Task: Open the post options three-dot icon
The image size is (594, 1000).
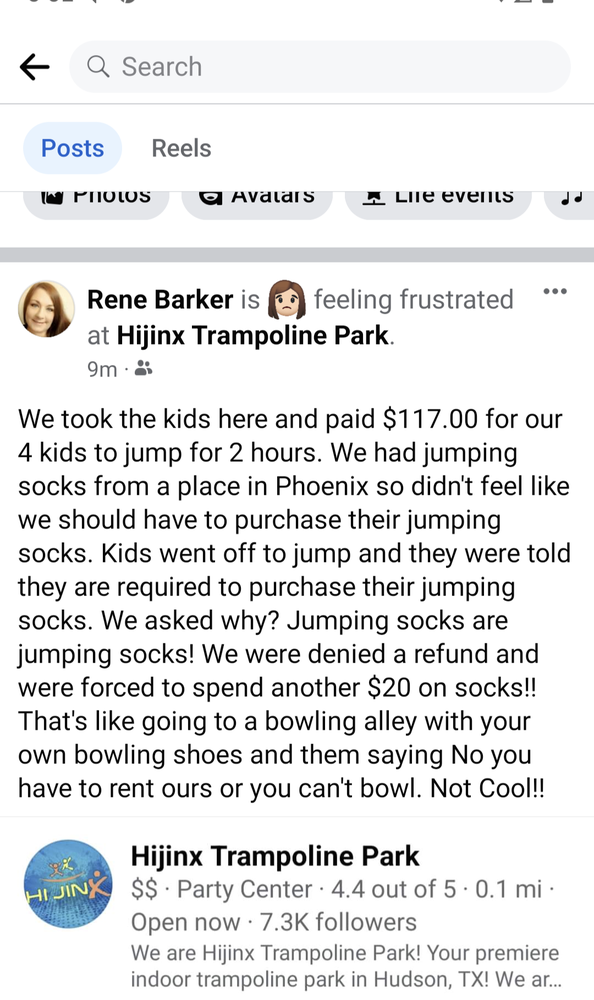Action: point(555,291)
